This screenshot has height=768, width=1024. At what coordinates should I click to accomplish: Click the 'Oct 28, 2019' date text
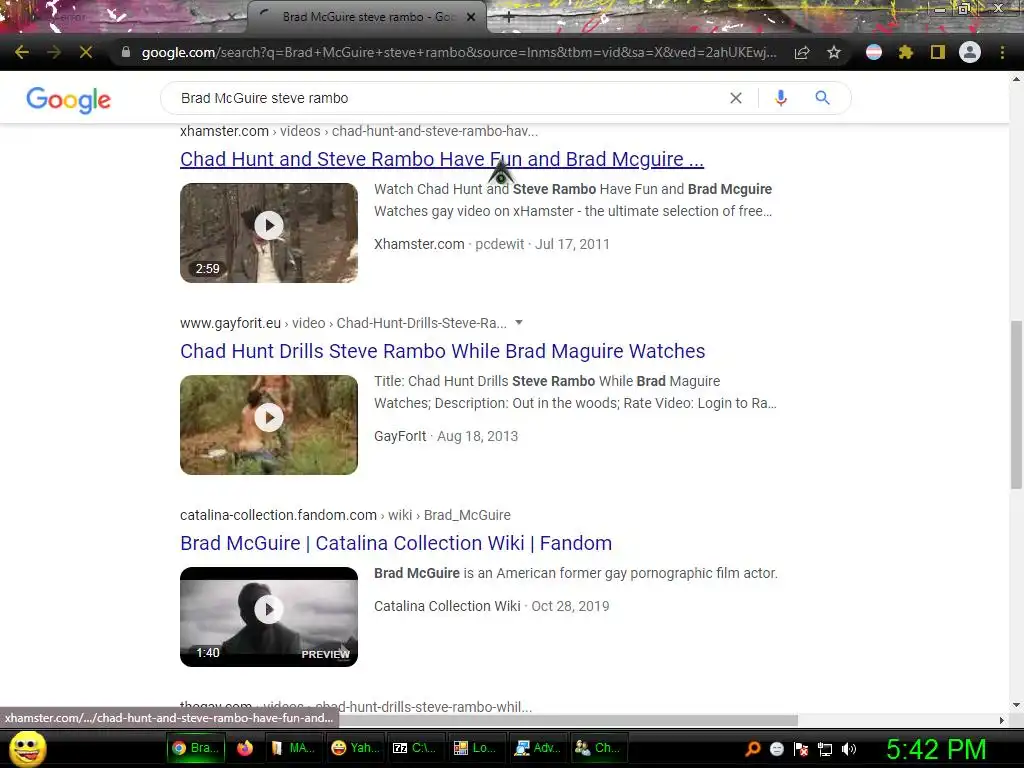(570, 606)
